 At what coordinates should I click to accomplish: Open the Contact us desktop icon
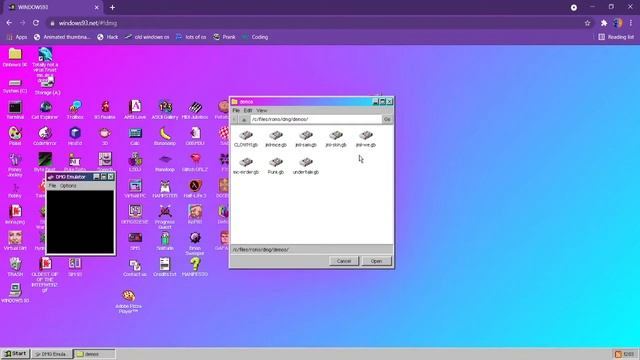tap(135, 267)
